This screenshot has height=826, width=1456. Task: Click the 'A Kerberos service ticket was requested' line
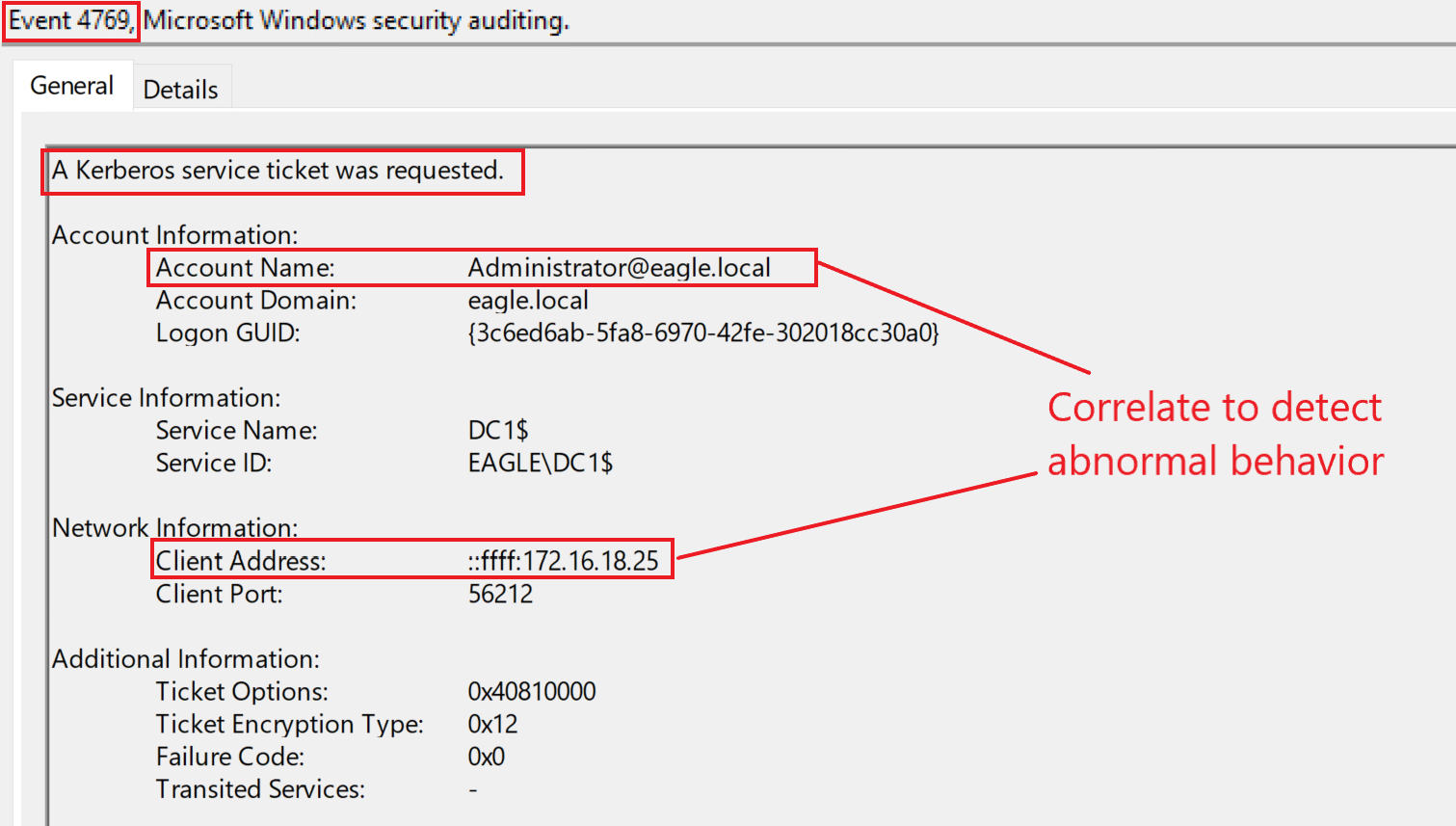coord(278,171)
